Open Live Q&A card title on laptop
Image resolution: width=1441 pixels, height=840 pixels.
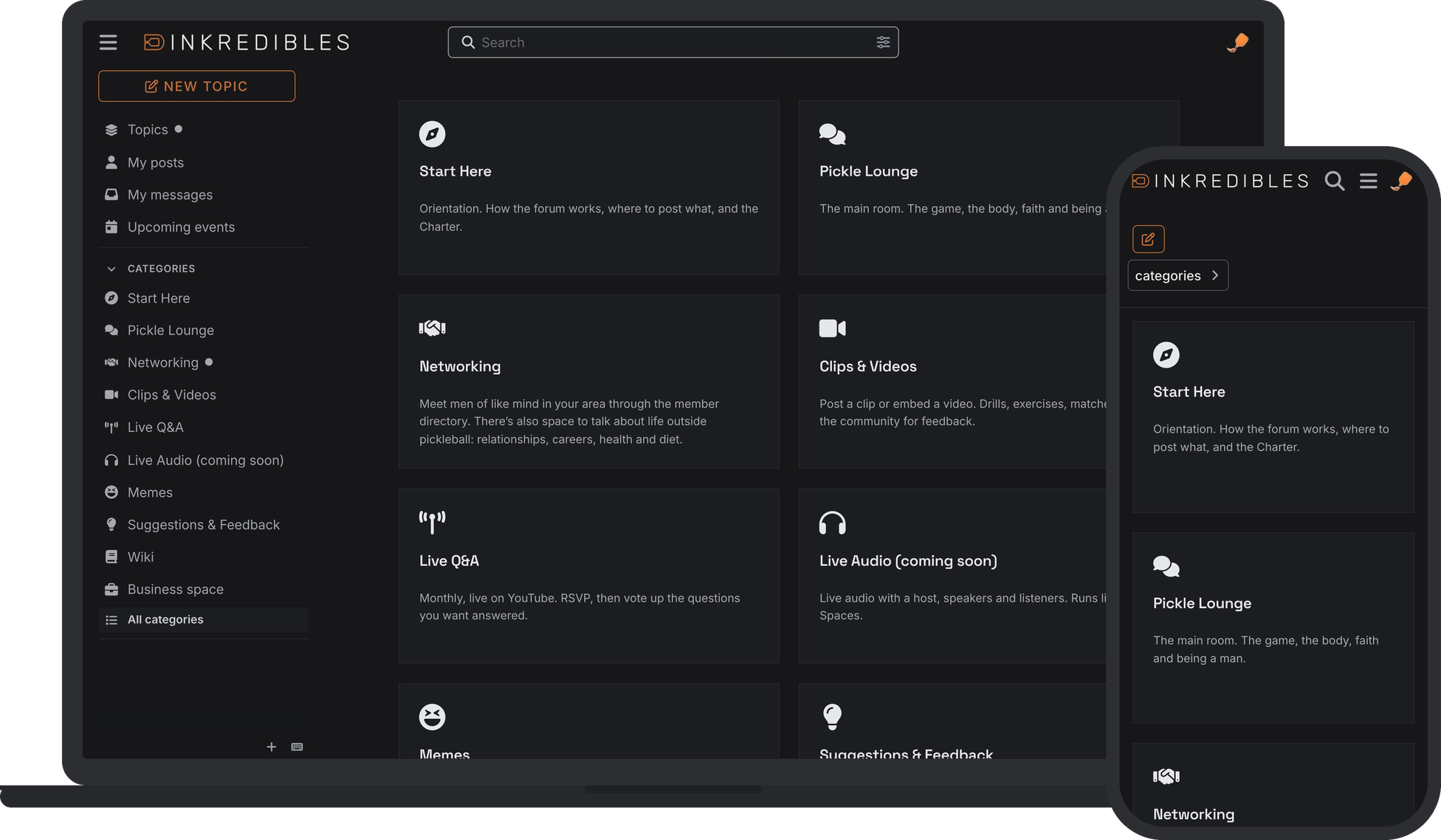point(449,561)
